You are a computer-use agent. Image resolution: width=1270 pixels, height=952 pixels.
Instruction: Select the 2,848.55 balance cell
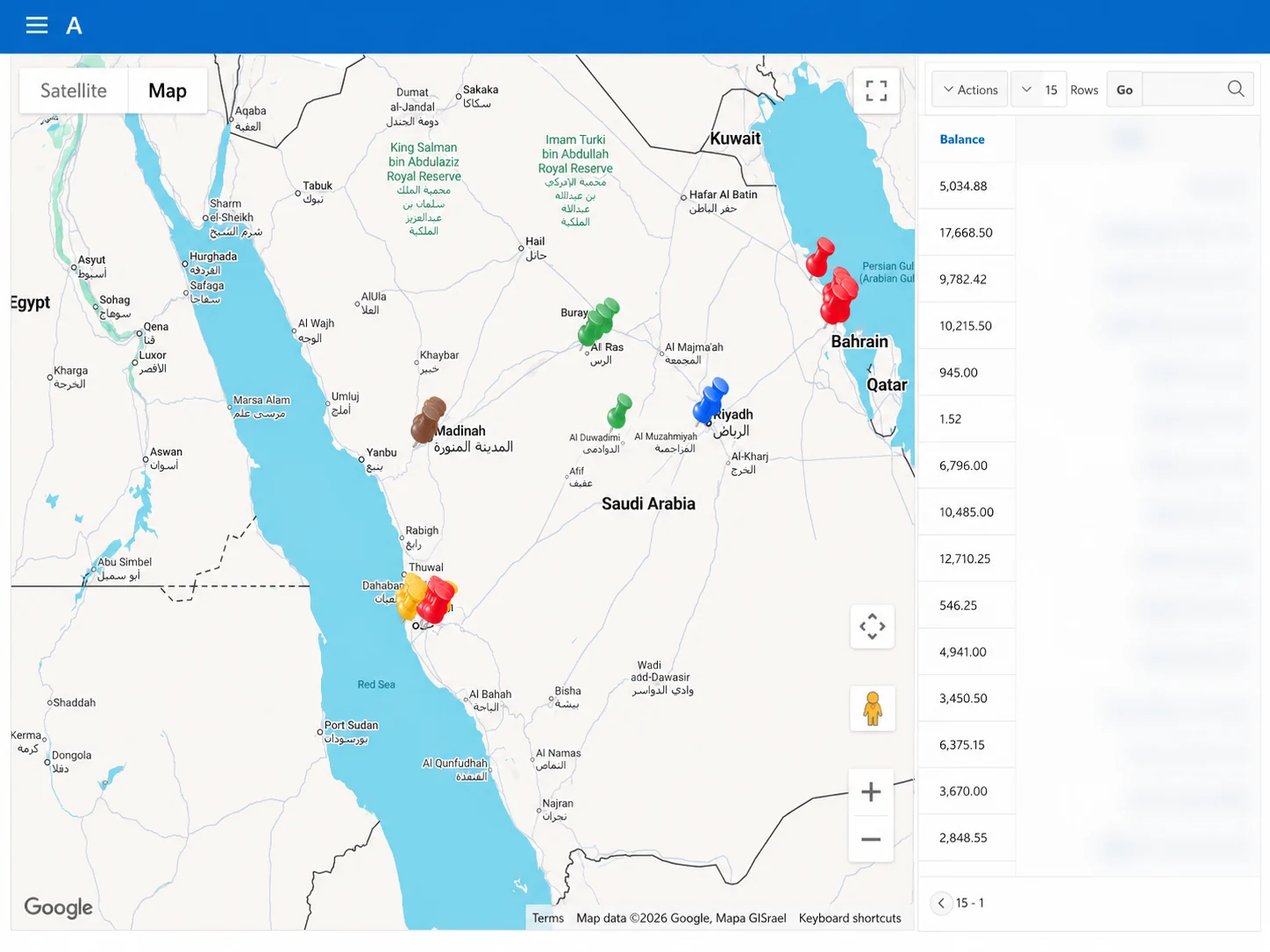(x=967, y=837)
